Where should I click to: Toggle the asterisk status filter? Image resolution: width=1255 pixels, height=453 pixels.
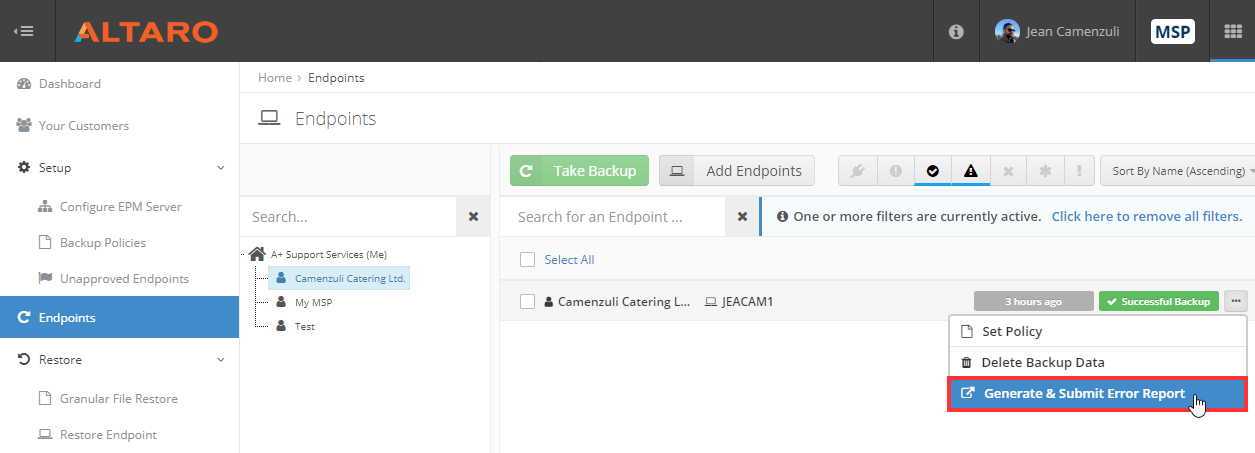click(x=1045, y=171)
